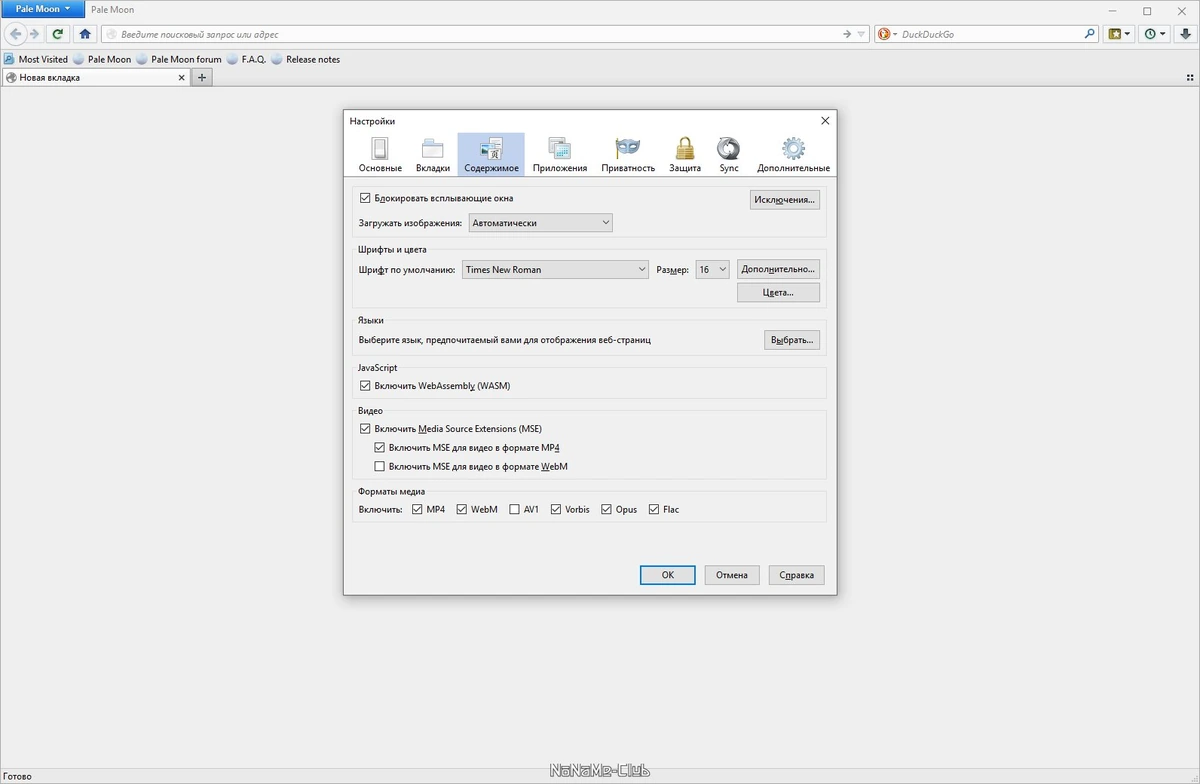Open the Downloads arrow button

coord(1185,34)
